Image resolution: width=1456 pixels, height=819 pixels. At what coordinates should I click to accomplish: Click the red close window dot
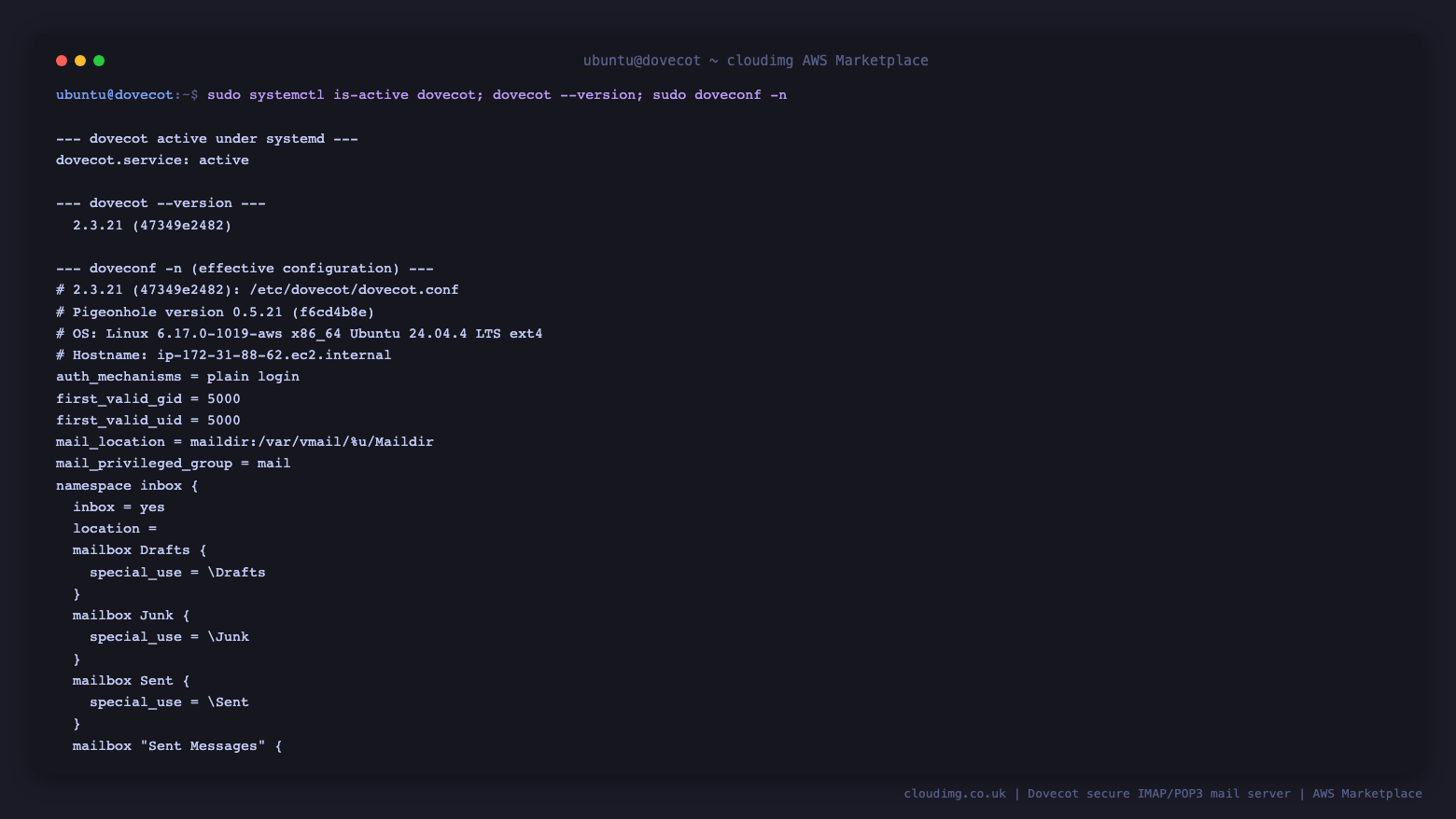62,61
